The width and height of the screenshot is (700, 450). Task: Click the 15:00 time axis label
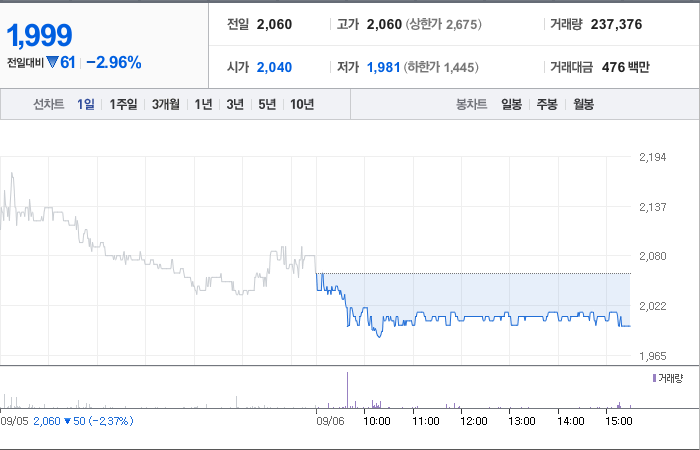(619, 421)
